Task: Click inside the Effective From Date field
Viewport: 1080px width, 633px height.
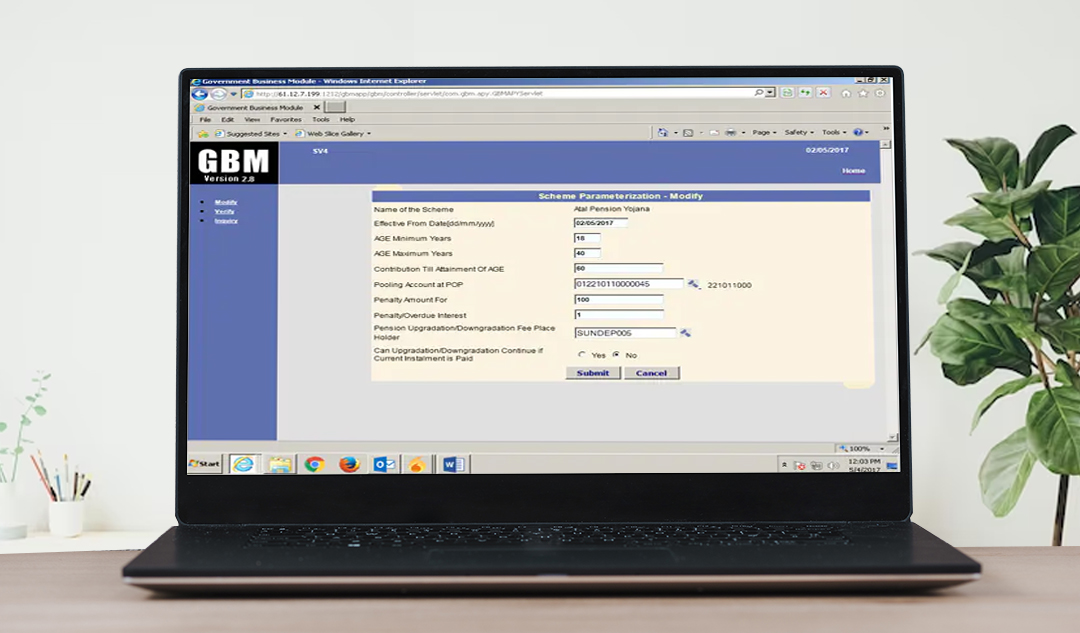Action: pyautogui.click(x=601, y=220)
